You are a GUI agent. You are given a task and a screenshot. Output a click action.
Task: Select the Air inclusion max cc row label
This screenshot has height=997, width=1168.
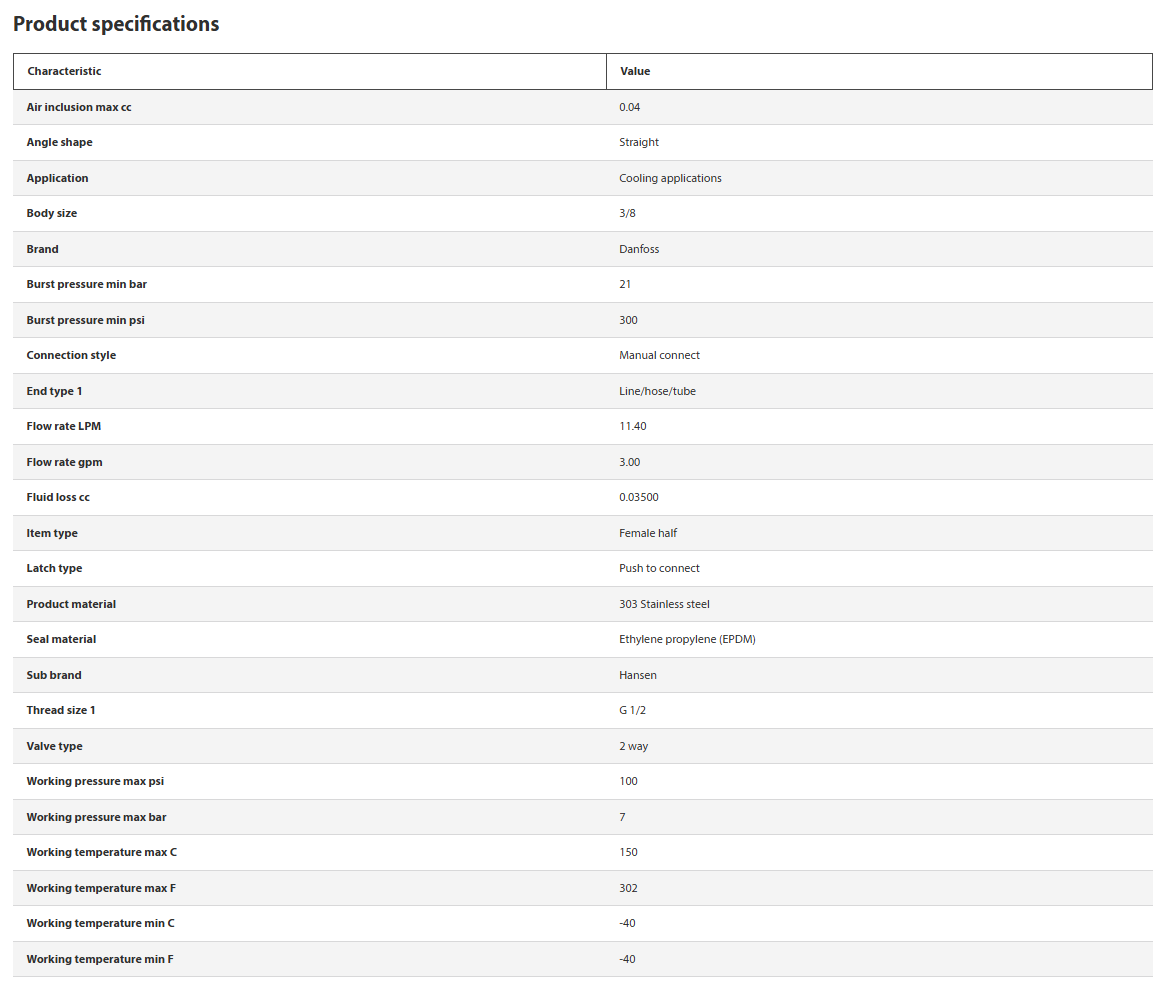(x=79, y=107)
